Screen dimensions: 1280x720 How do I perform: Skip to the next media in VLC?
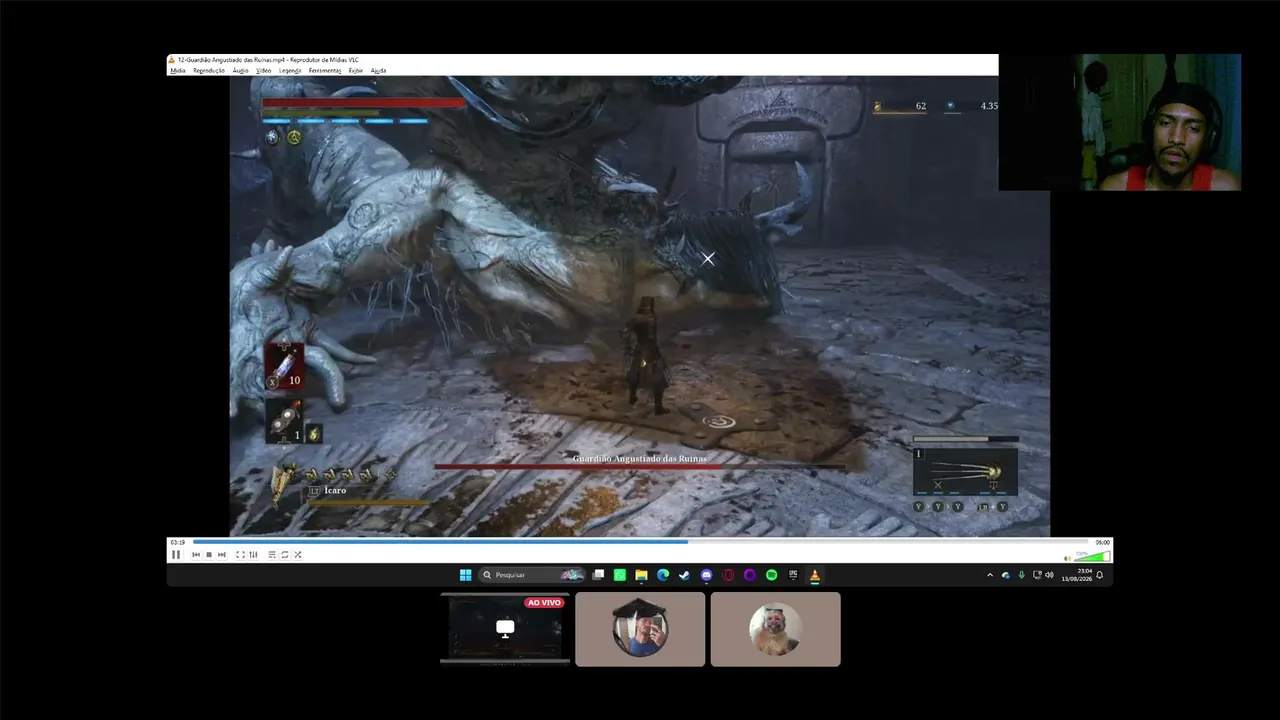tap(221, 555)
